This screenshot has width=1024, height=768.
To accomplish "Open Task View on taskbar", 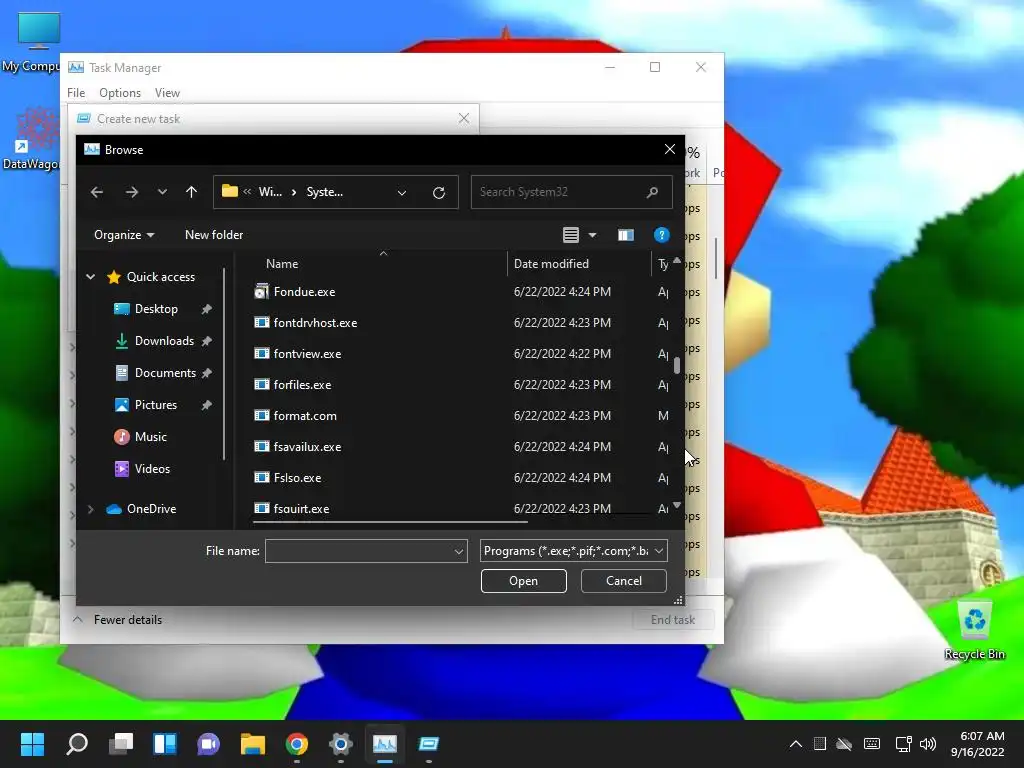I will point(121,744).
